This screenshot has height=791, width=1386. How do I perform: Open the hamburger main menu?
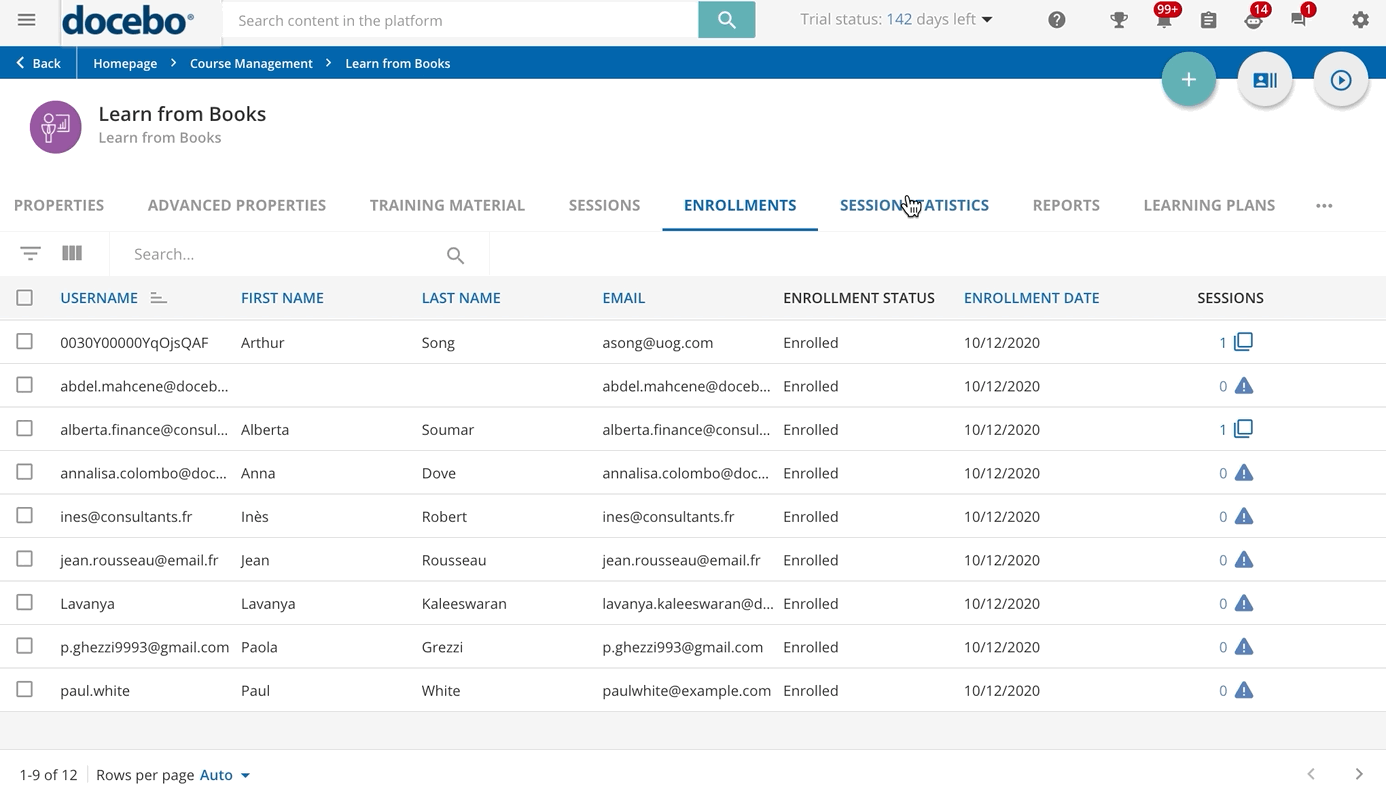point(27,20)
